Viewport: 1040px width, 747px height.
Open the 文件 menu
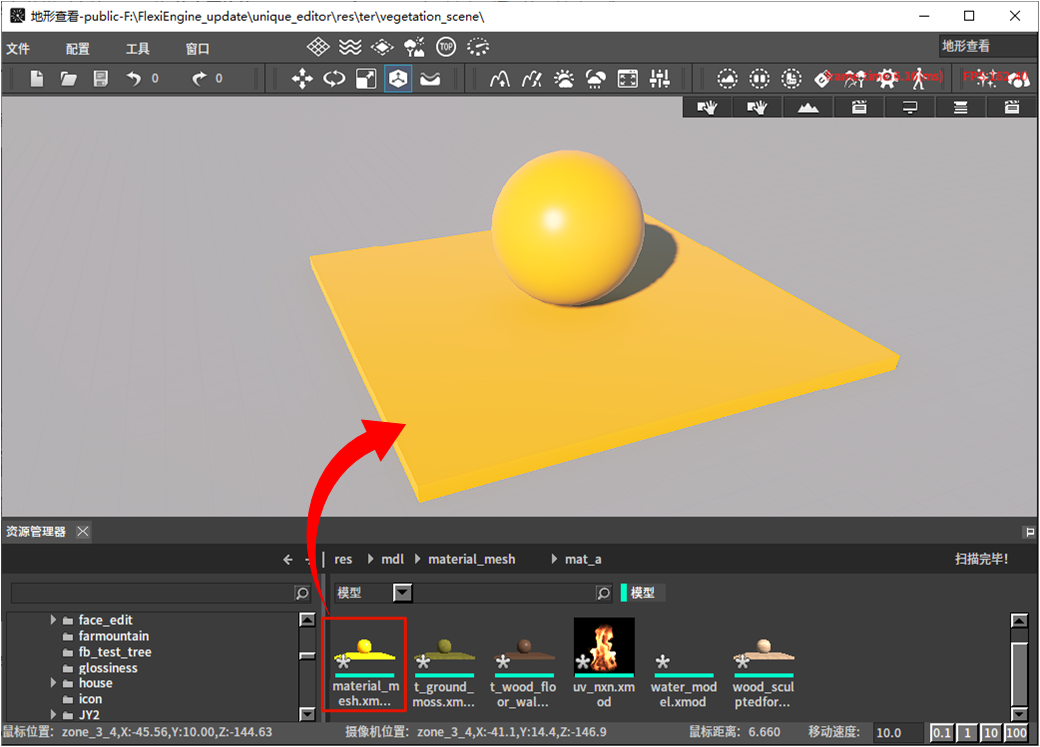[x=18, y=49]
